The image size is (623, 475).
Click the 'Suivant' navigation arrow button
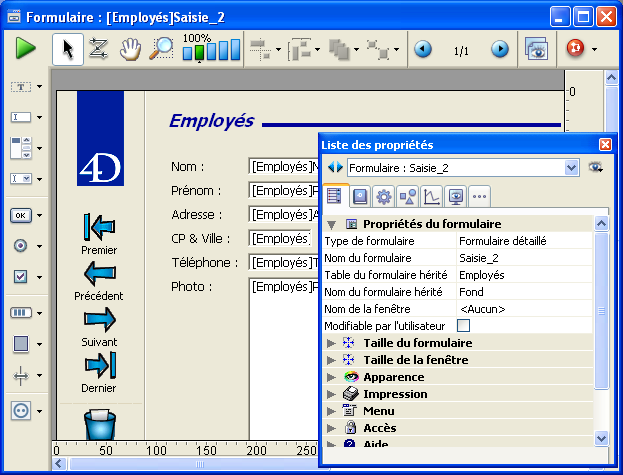[x=100, y=320]
